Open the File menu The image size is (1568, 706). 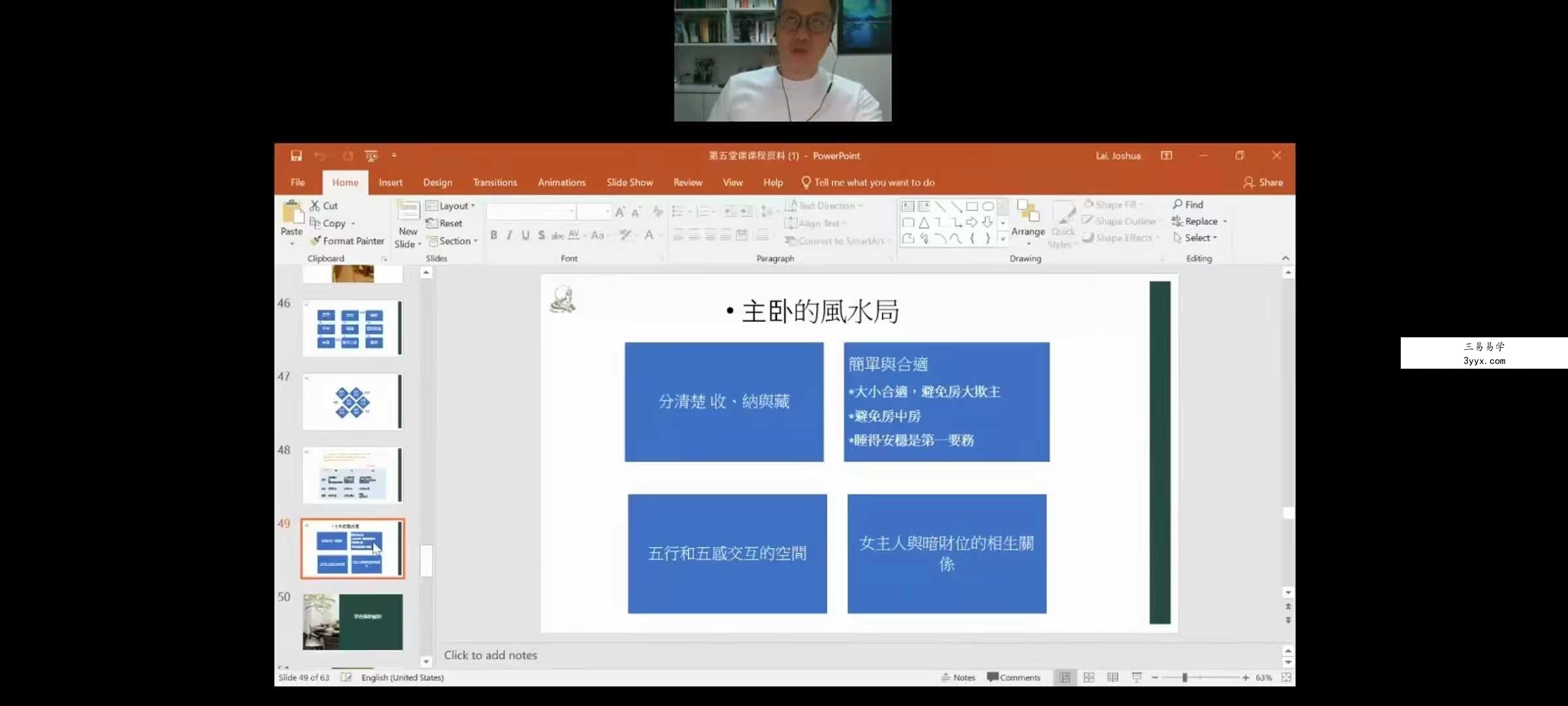(x=298, y=182)
